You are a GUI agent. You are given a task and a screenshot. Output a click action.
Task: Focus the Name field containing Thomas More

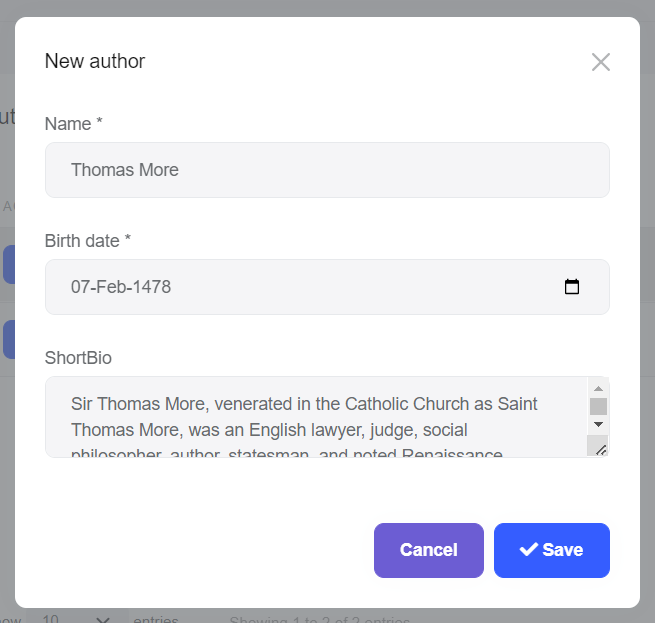pos(327,170)
